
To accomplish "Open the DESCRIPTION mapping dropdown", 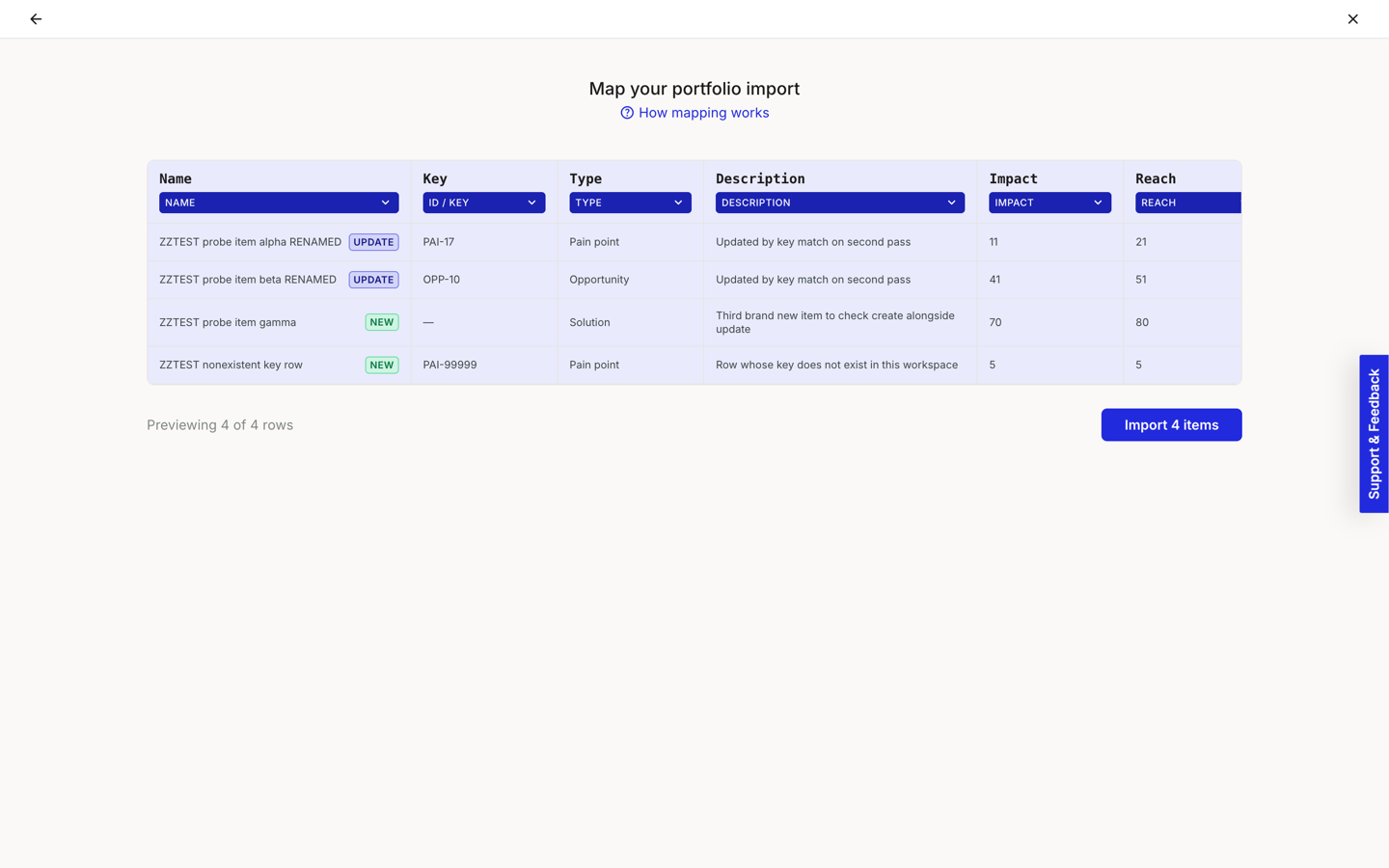I will (839, 203).
